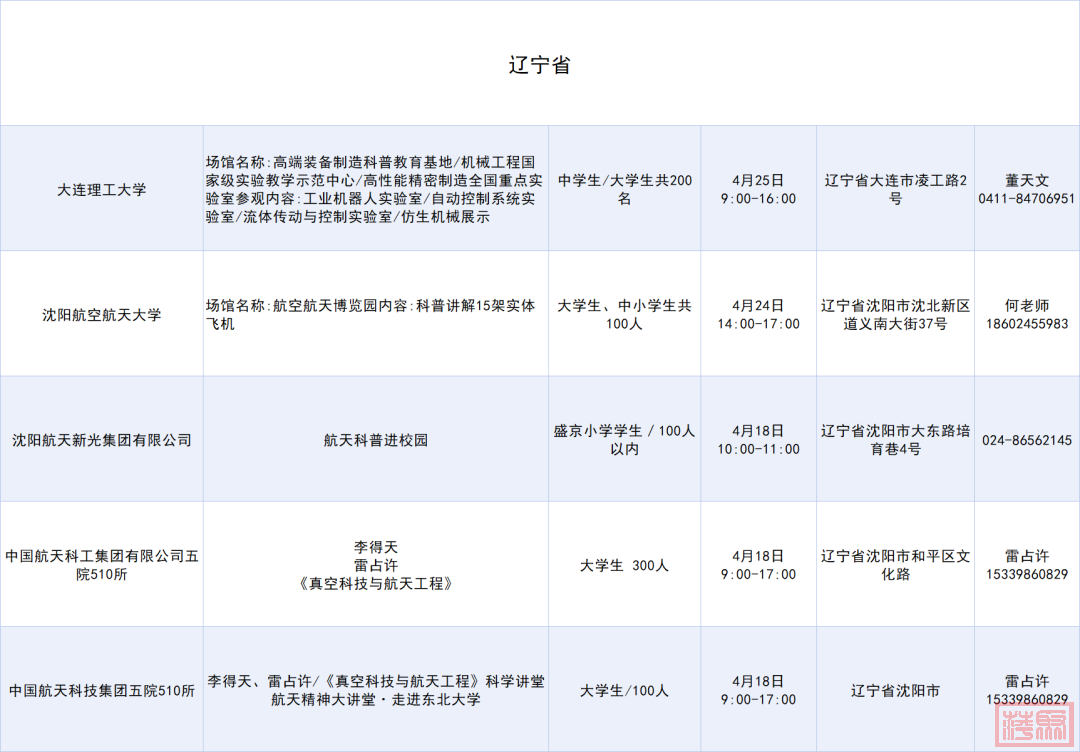Select the 沈阳航空航天大学 cell

pos(102,314)
